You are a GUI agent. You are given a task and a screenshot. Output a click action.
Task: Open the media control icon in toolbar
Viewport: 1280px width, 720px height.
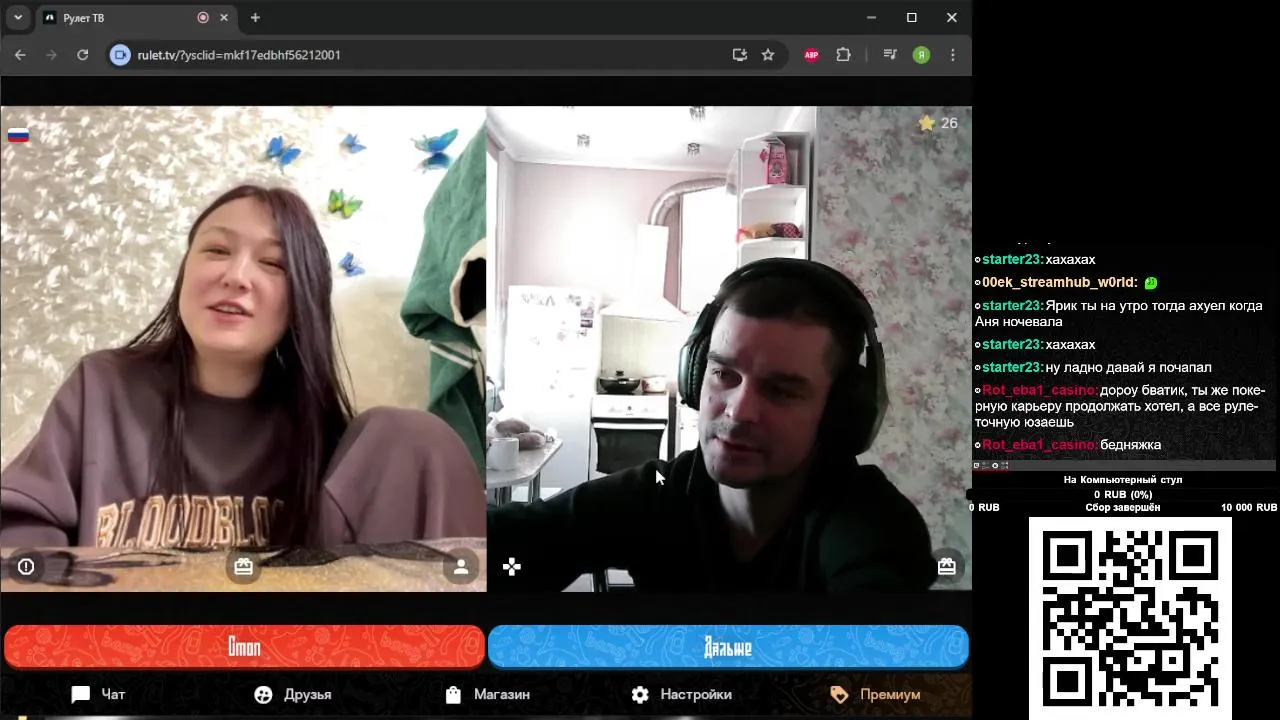[890, 55]
